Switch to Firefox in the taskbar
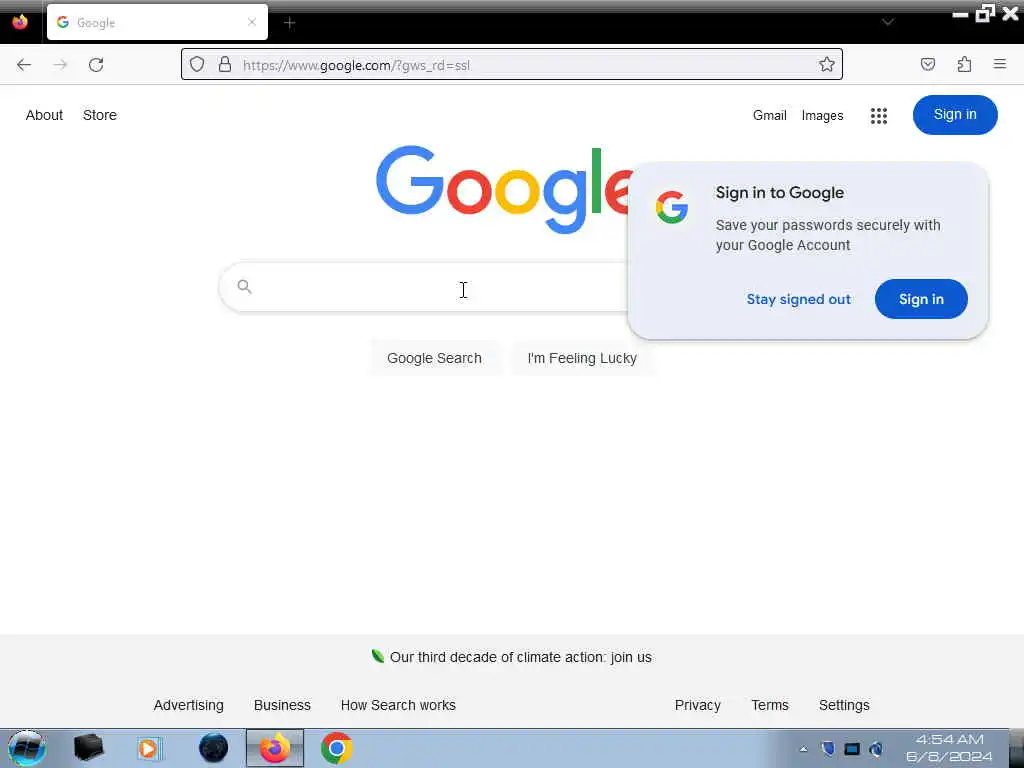The image size is (1024, 768). click(x=275, y=748)
